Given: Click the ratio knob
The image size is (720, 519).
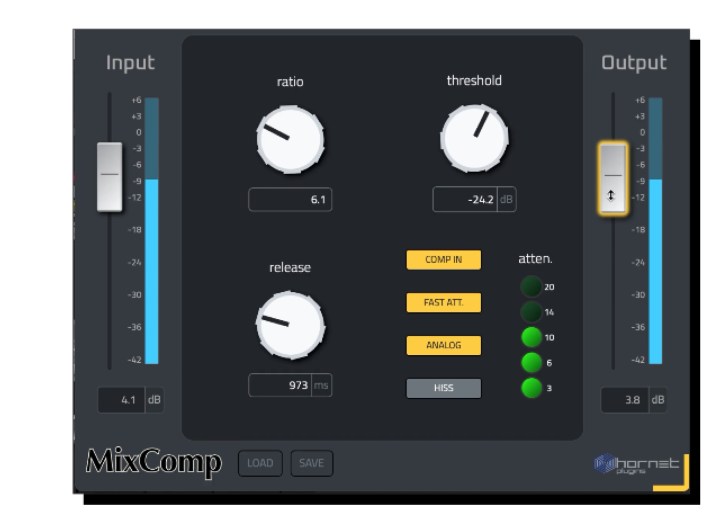Looking at the screenshot, I should click(x=290, y=140).
